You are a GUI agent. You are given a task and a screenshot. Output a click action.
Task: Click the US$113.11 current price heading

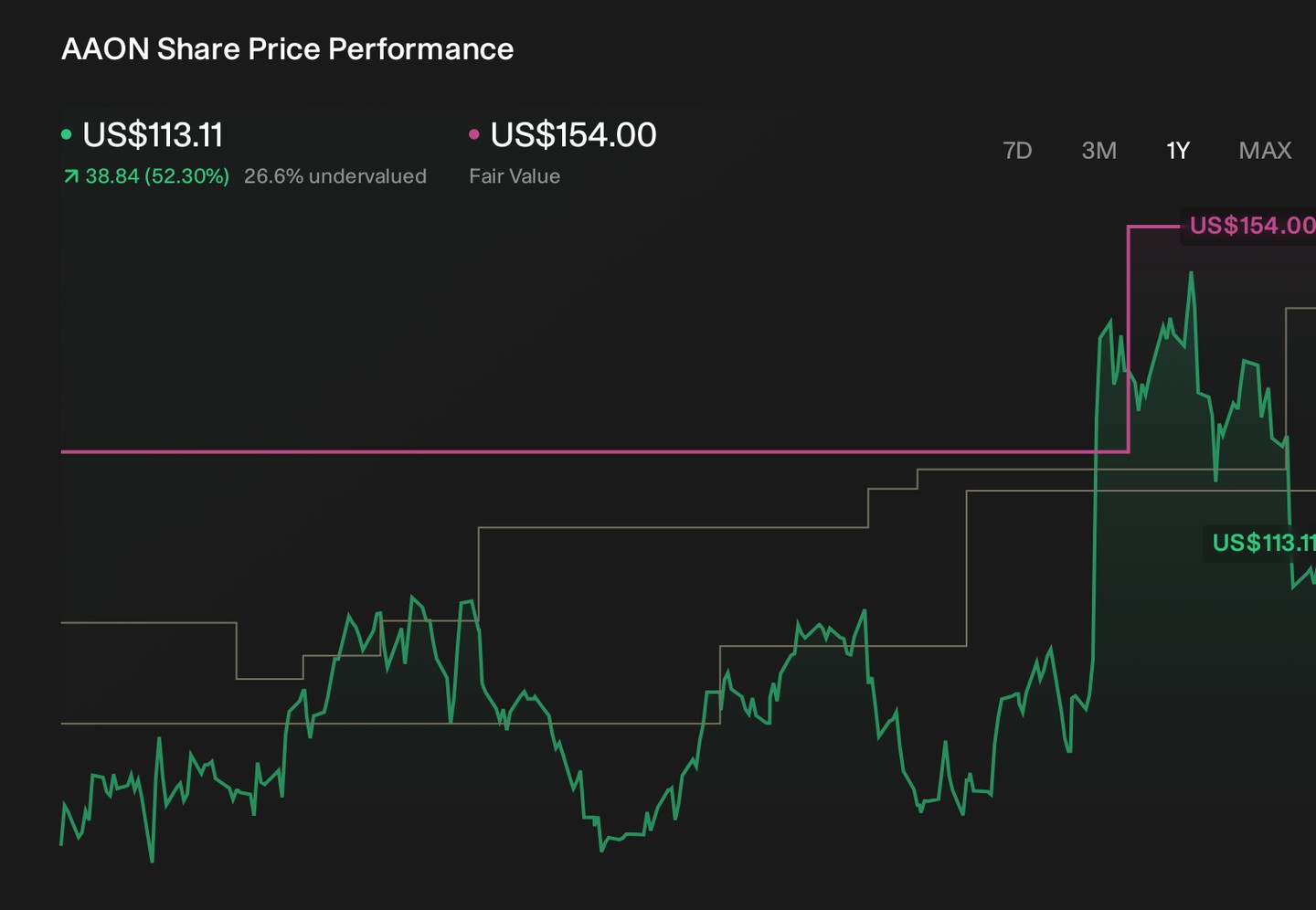[x=153, y=135]
